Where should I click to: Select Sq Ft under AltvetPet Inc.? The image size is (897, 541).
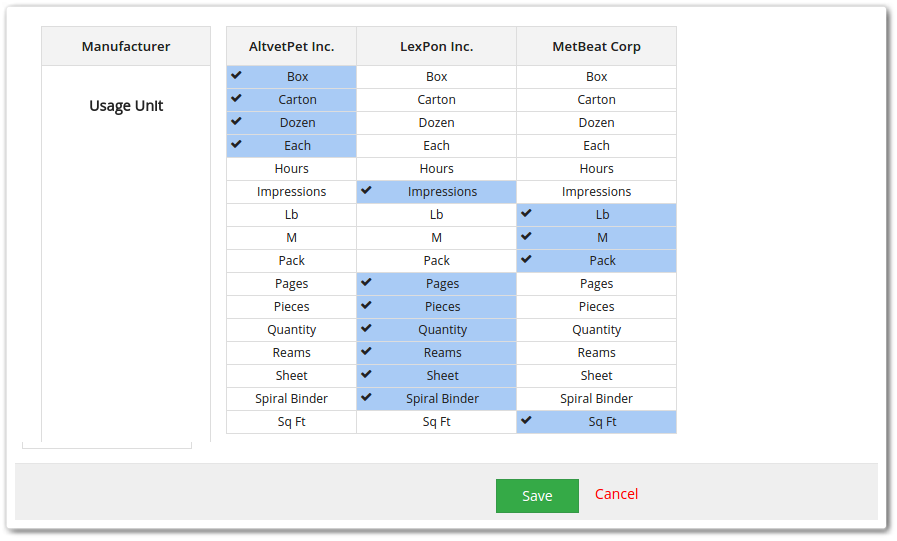click(x=291, y=422)
